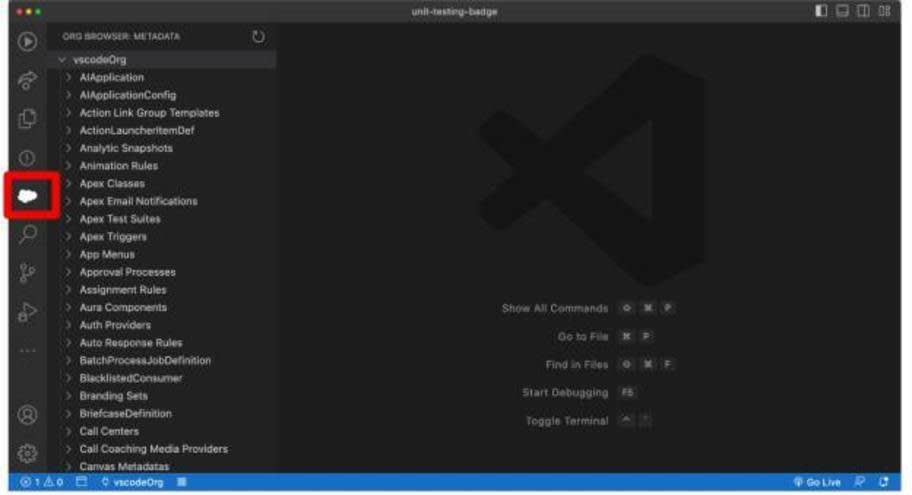Select the BlacklistedConsumer row
912x495 pixels.
pyautogui.click(x=162, y=378)
